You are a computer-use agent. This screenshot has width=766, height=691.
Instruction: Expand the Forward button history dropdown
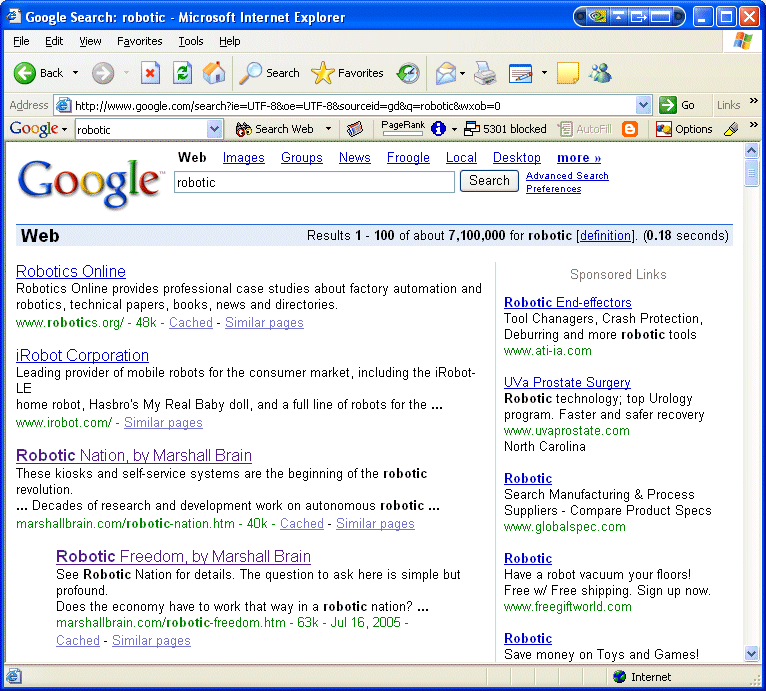[x=127, y=73]
